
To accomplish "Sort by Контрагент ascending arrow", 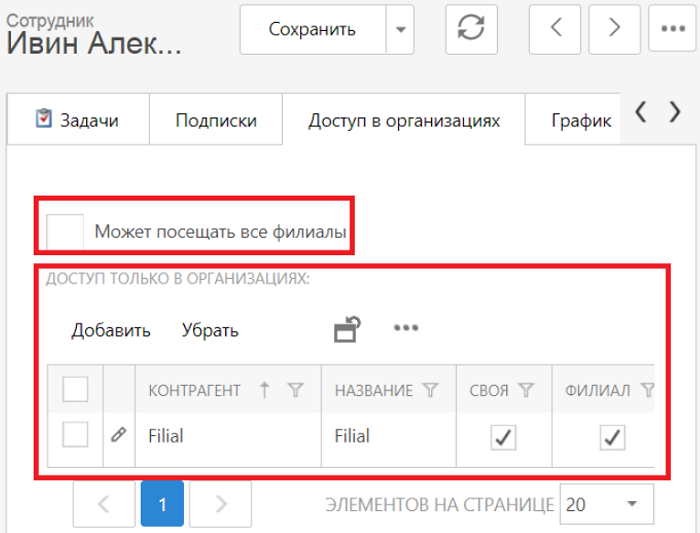I will pyautogui.click(x=264, y=390).
